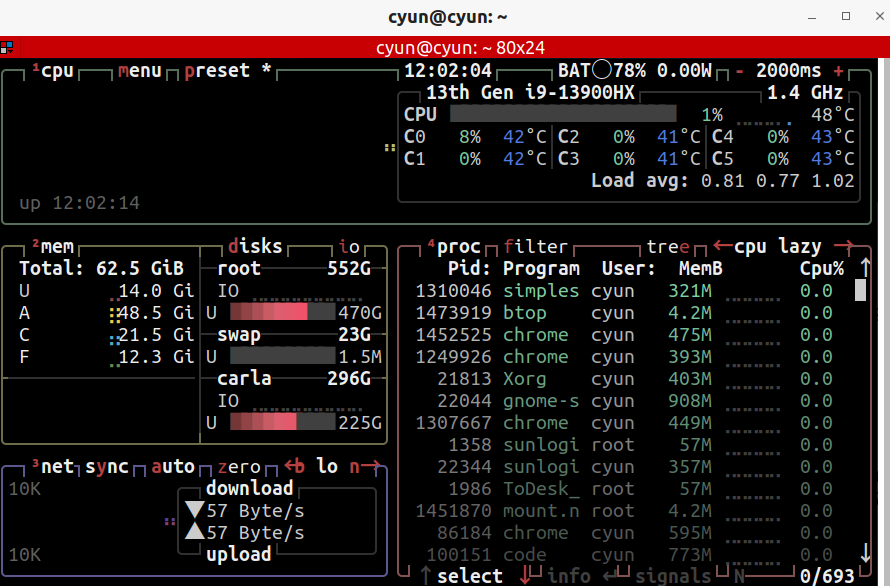Click the clock showing 12:02:04

tap(447, 70)
